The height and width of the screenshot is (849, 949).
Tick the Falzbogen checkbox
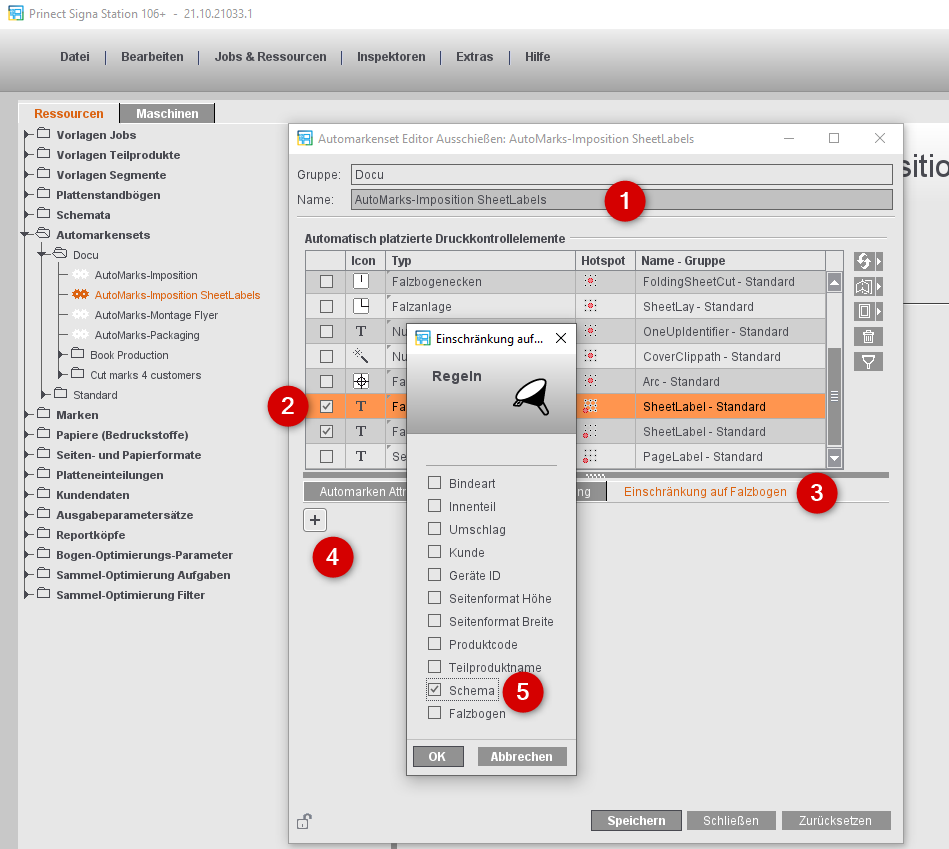pos(435,713)
